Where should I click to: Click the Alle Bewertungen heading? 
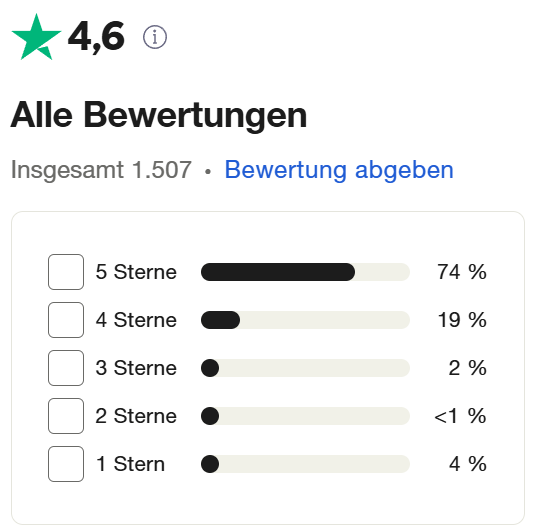click(159, 115)
